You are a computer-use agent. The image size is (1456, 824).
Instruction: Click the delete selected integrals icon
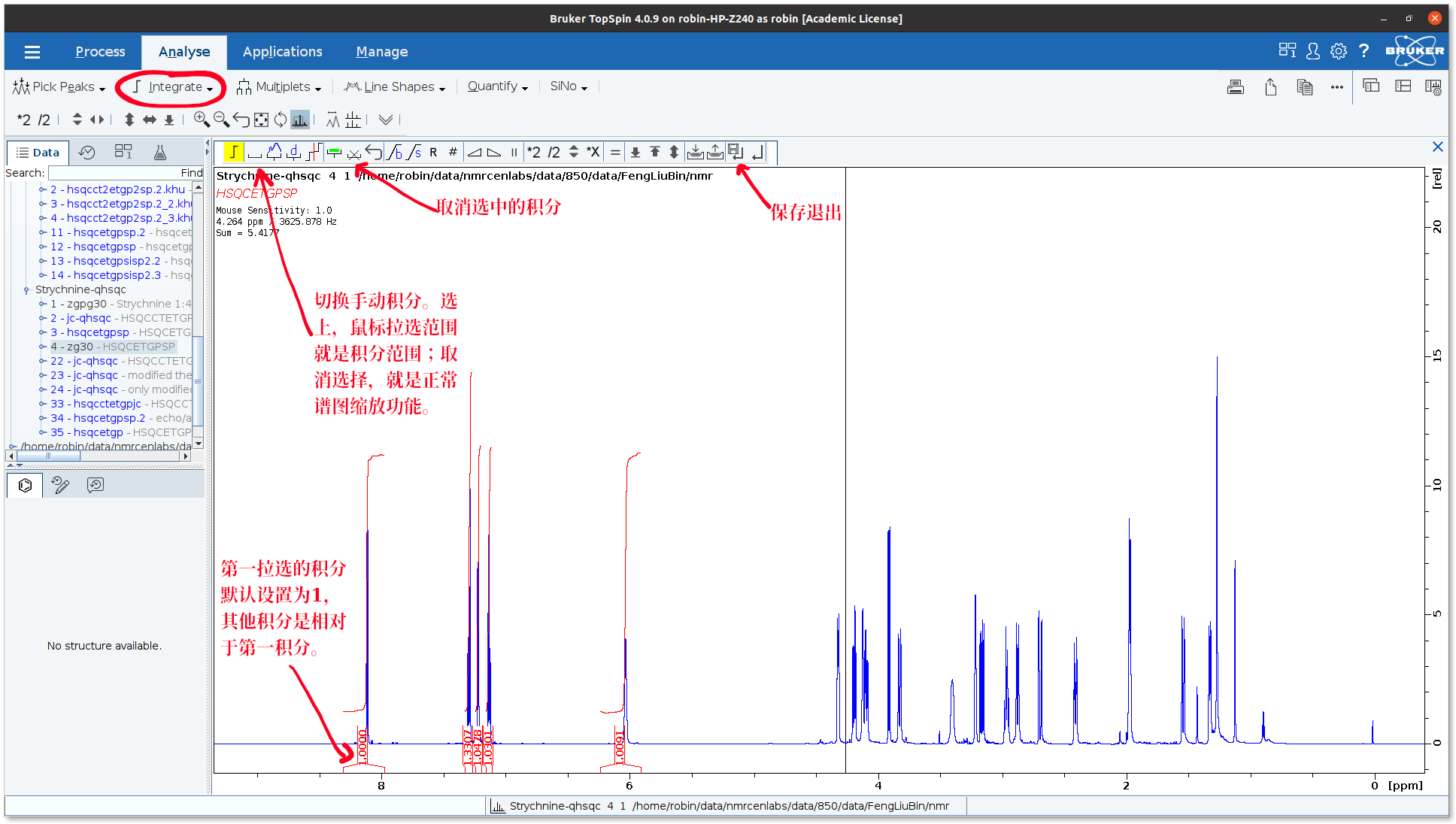pos(354,153)
